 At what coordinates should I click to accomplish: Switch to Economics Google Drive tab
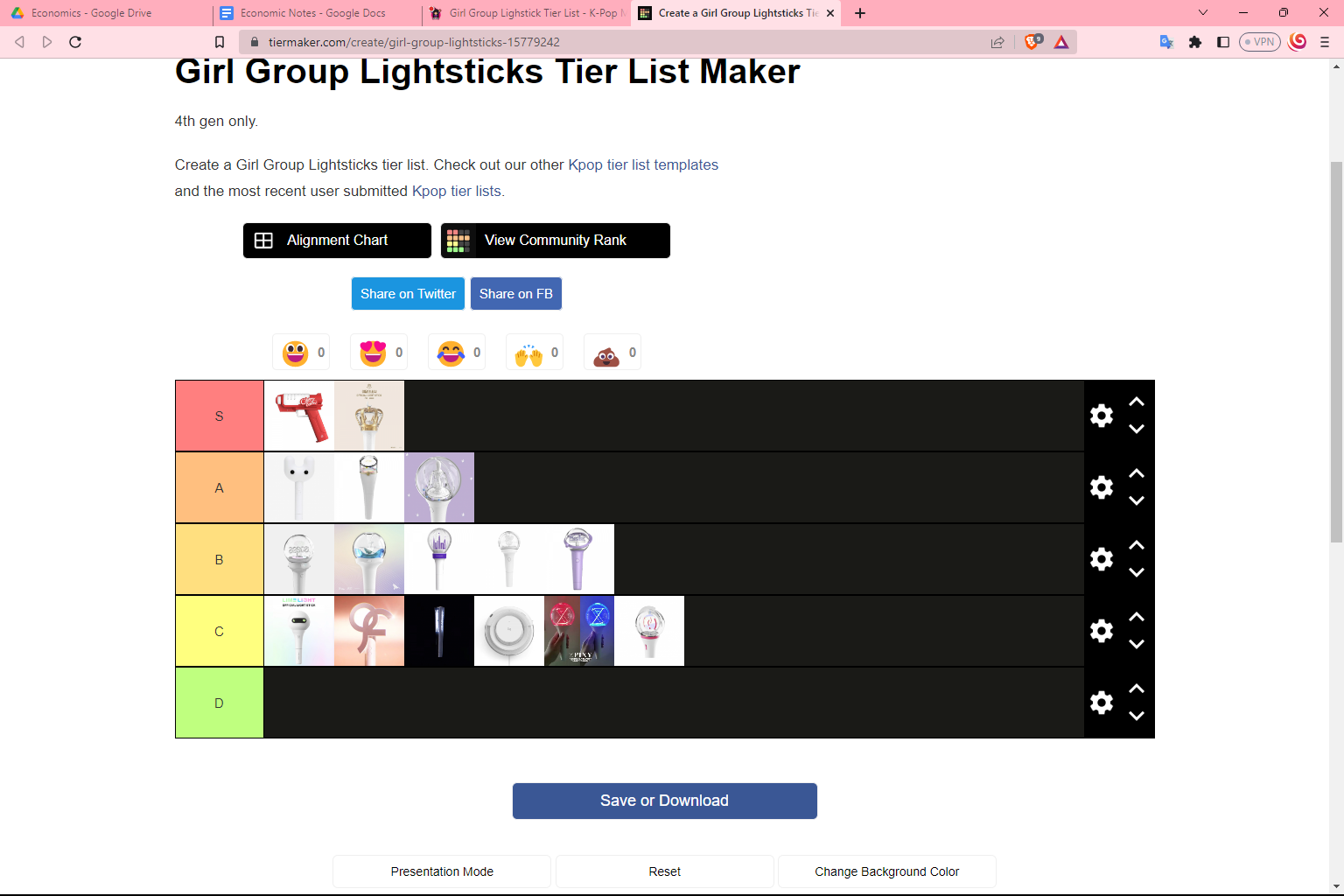click(x=105, y=13)
